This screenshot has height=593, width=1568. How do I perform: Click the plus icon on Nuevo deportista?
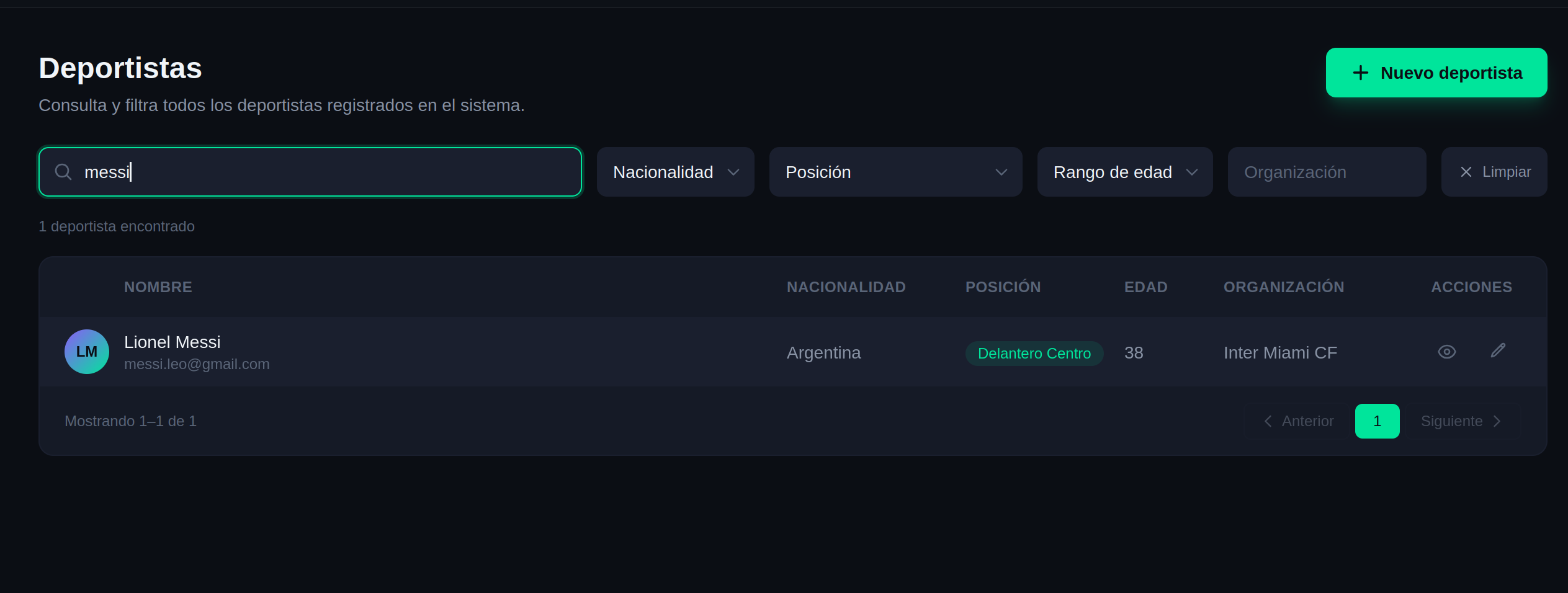pos(1360,73)
